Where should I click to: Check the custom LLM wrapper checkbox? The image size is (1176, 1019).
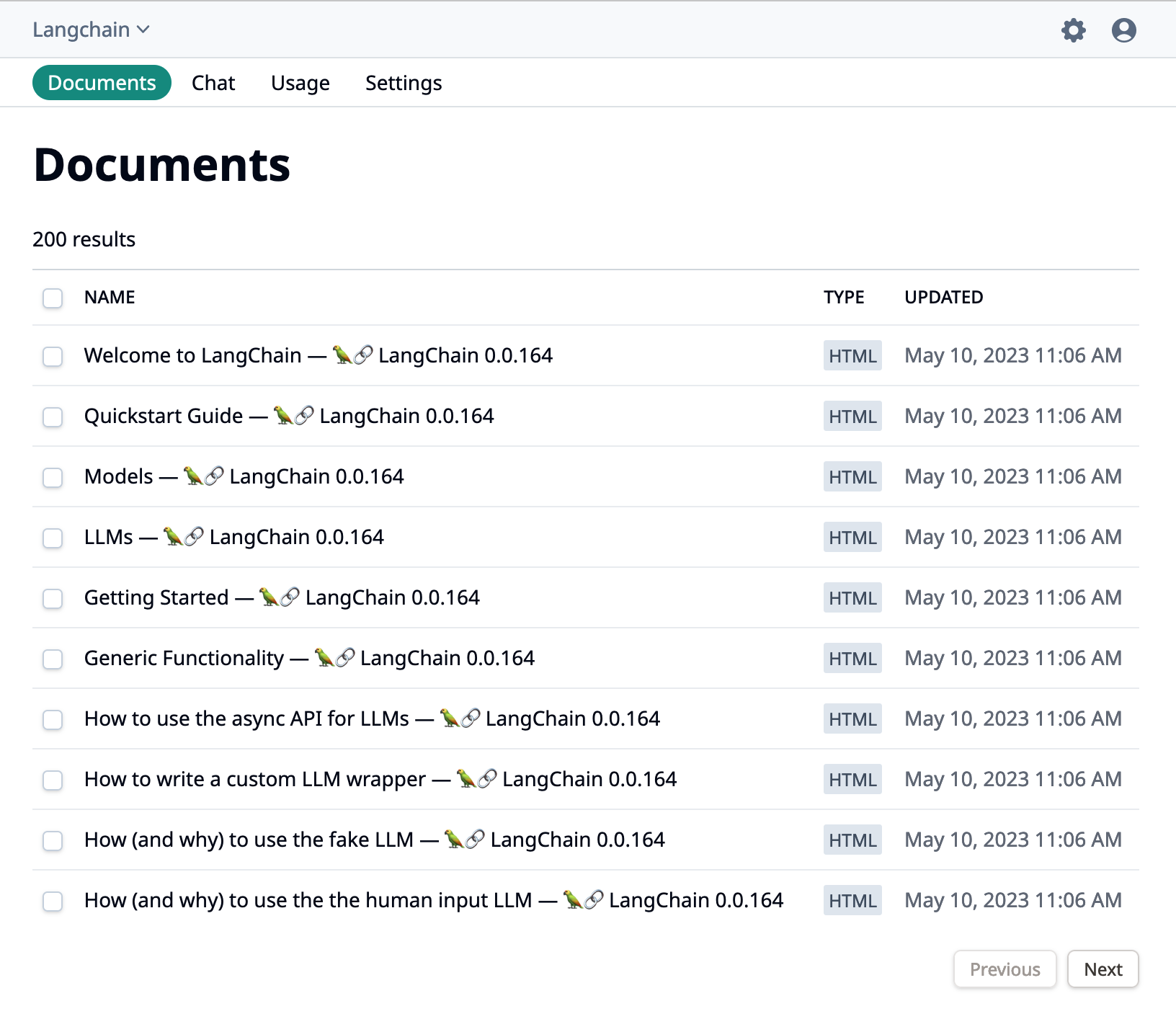(x=53, y=780)
